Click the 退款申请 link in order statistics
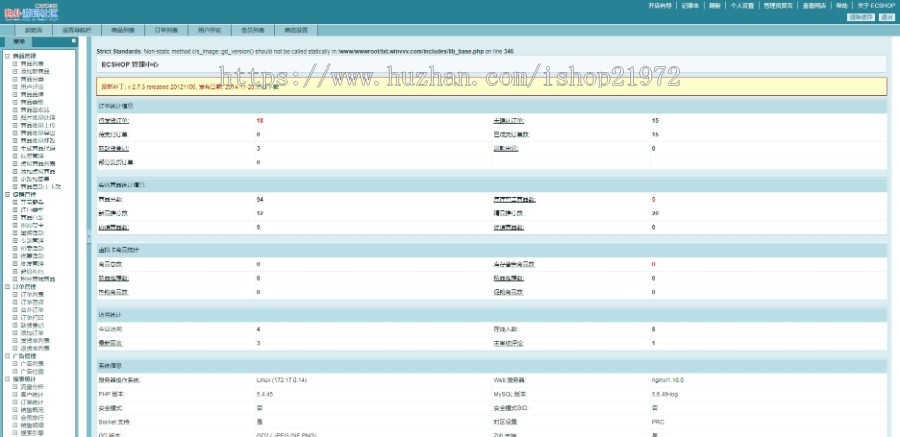900x437 pixels. click(x=506, y=148)
